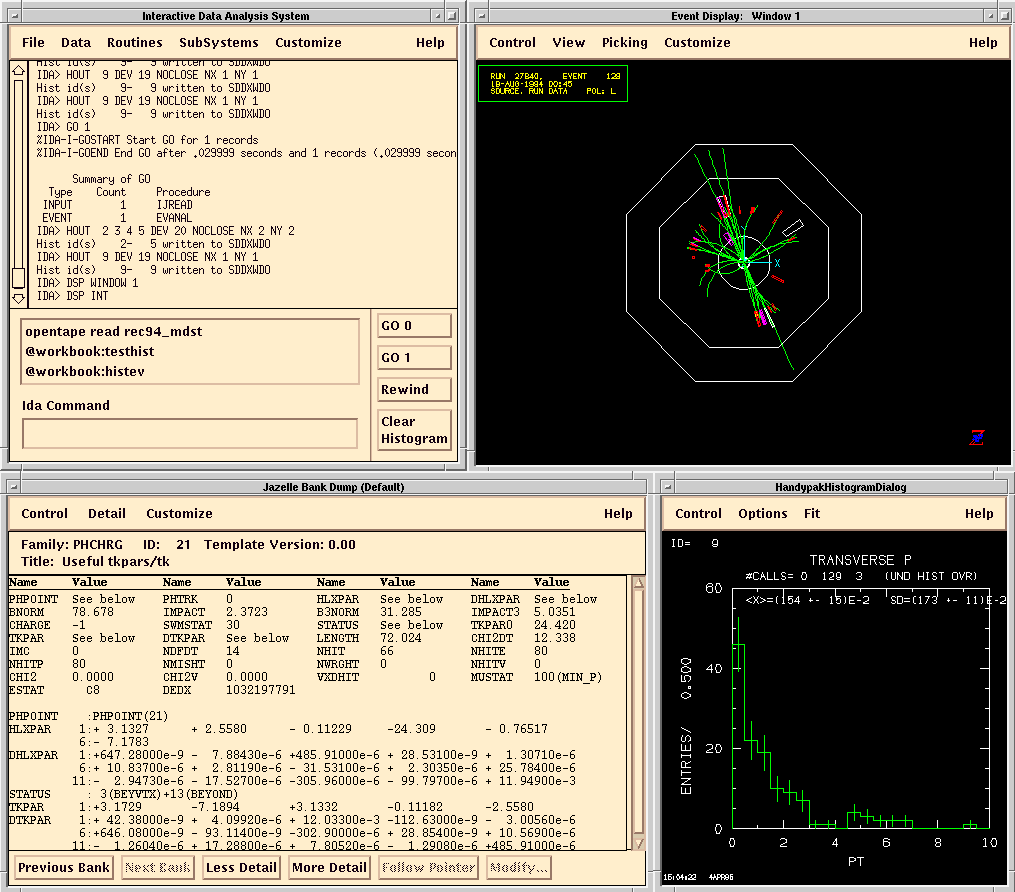
Task: Click the Z axis indicator in Event Display
Action: [977, 437]
